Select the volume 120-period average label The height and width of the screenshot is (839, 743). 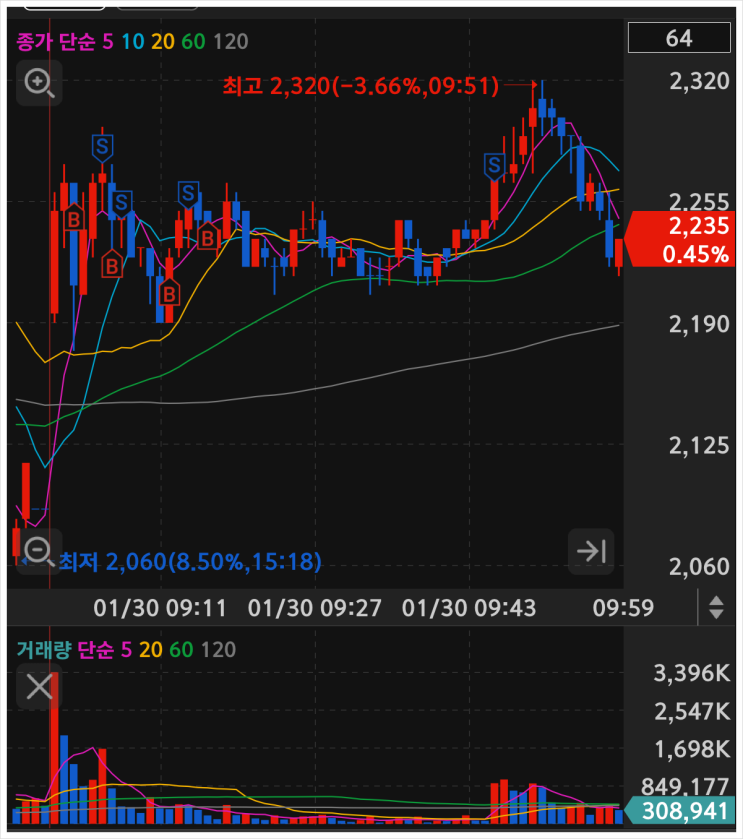tap(218, 650)
